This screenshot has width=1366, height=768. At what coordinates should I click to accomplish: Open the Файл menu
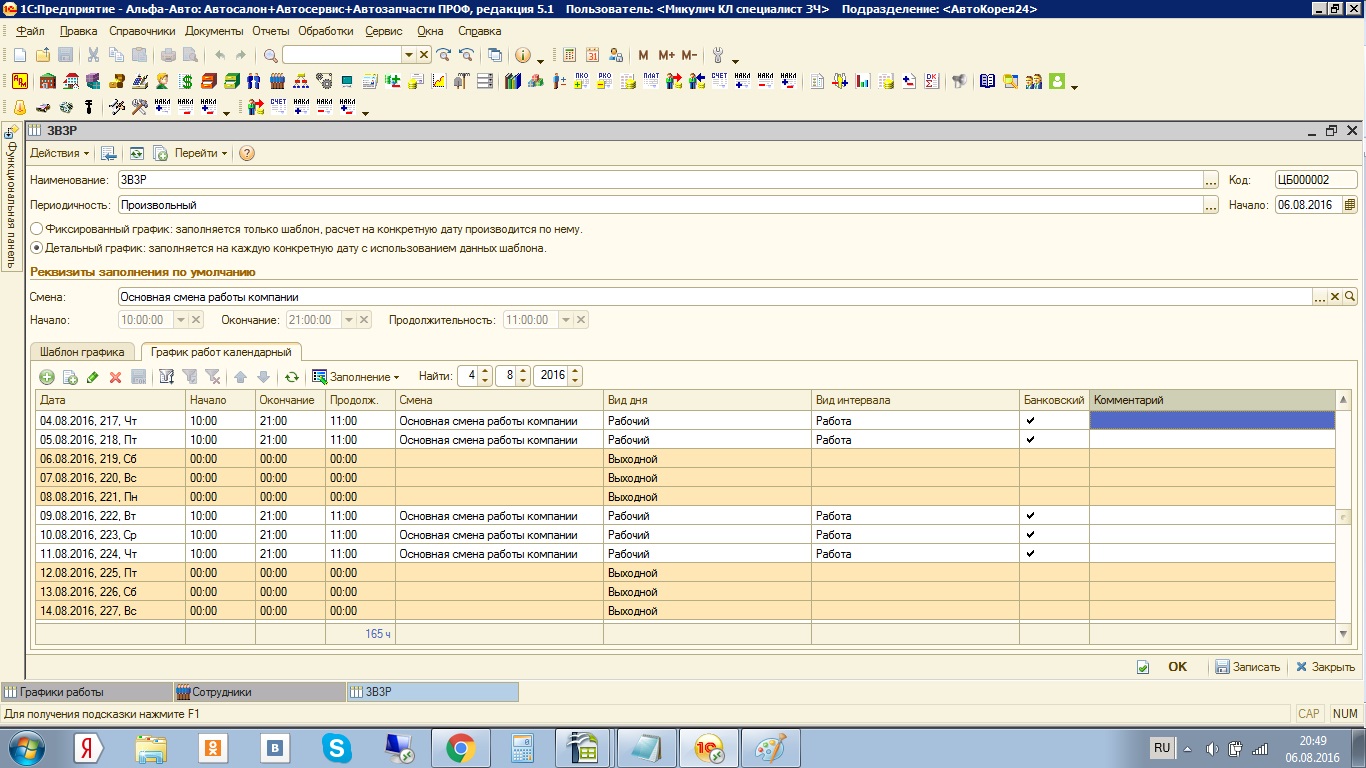coord(30,31)
